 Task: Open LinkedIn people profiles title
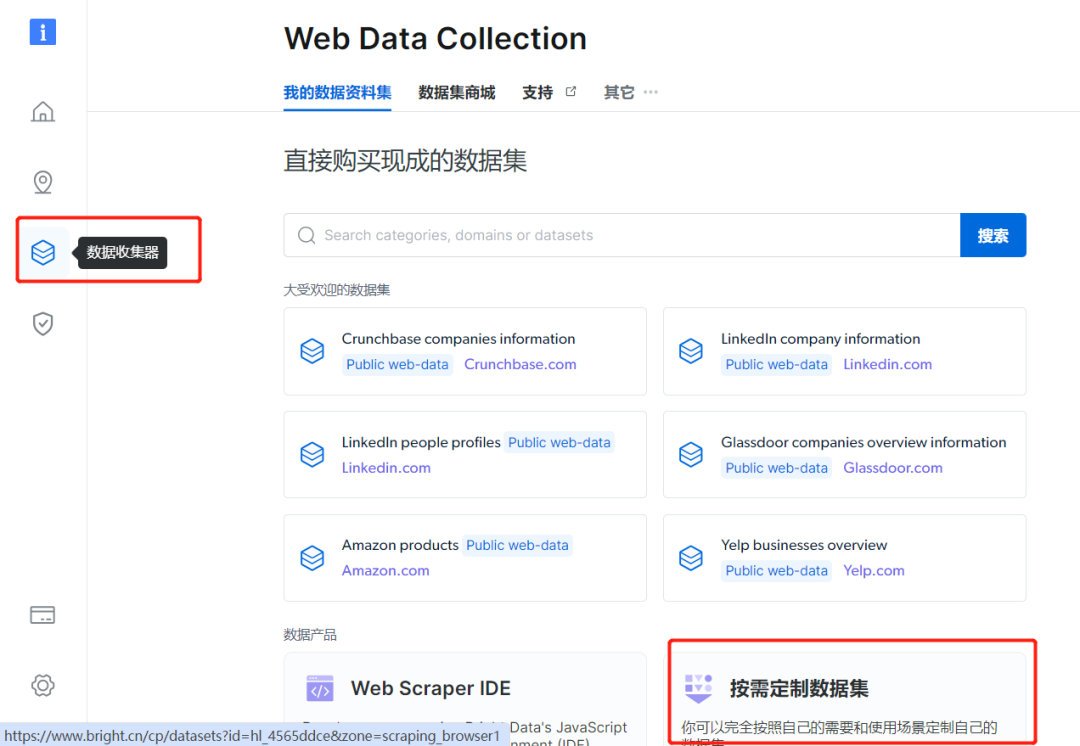pyautogui.click(x=421, y=442)
